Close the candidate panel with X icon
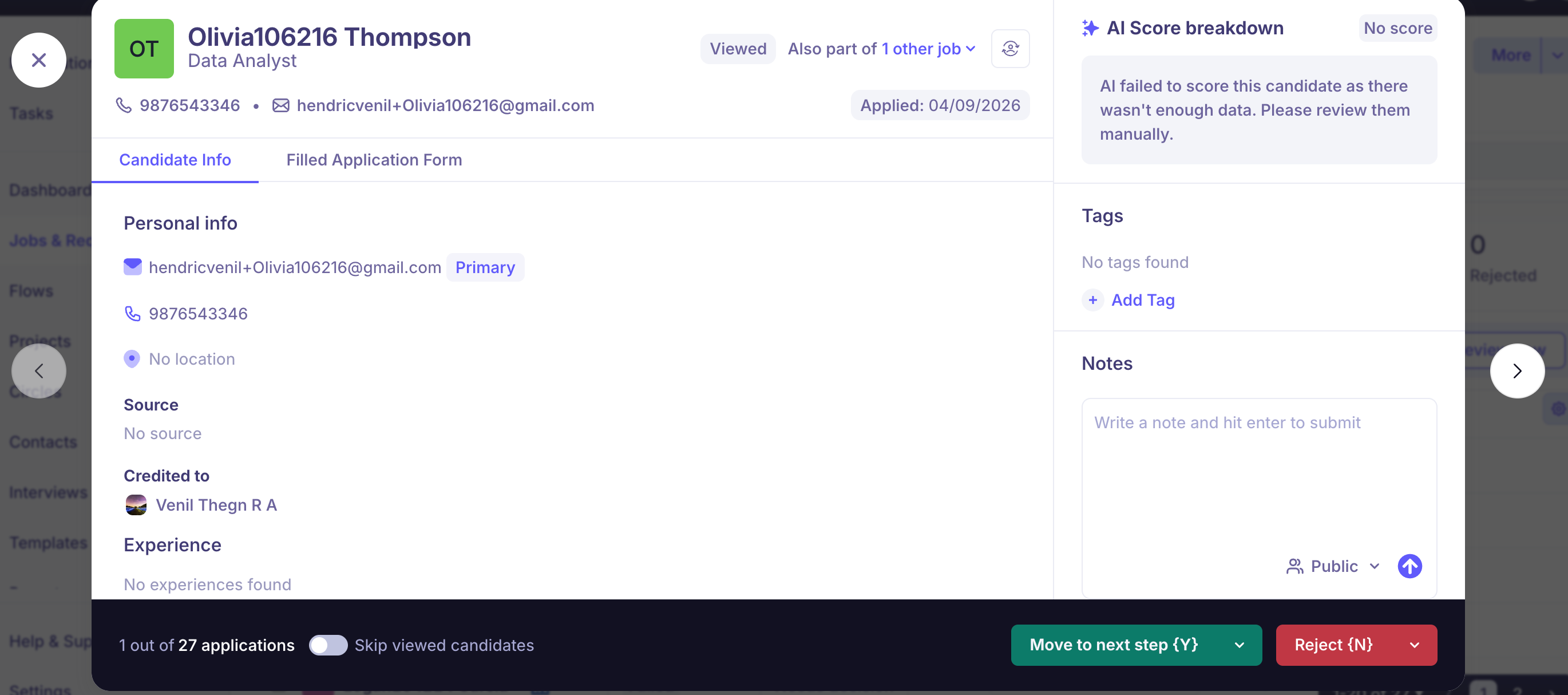Screen dimensions: 1568x695 pyautogui.click(x=38, y=60)
